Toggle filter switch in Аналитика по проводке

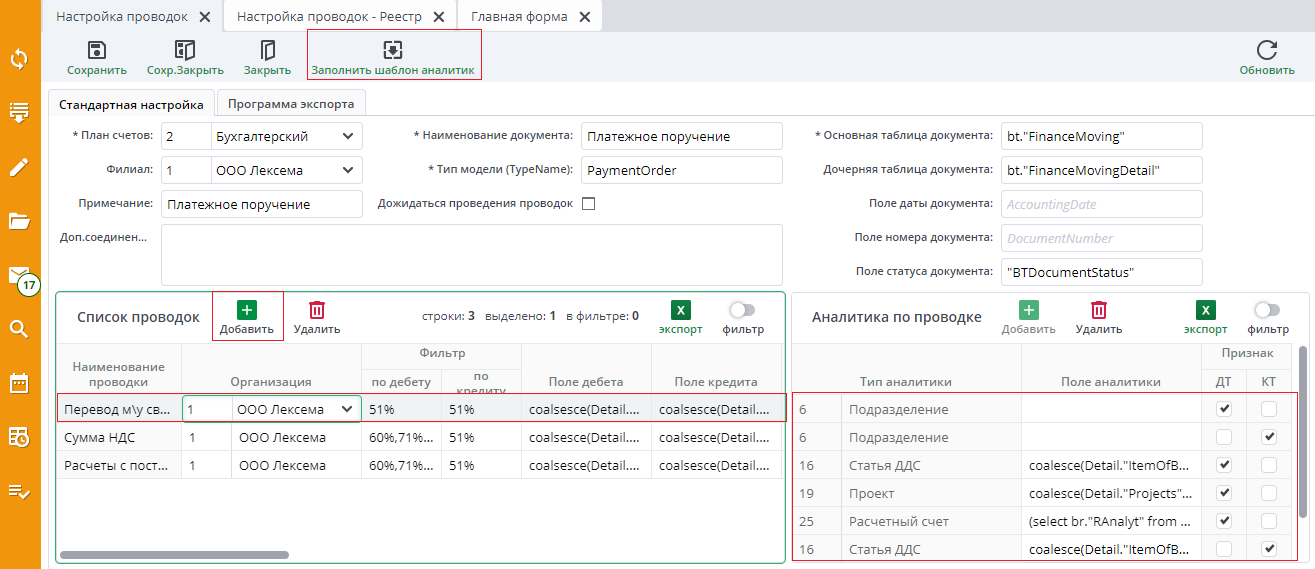point(1267,310)
